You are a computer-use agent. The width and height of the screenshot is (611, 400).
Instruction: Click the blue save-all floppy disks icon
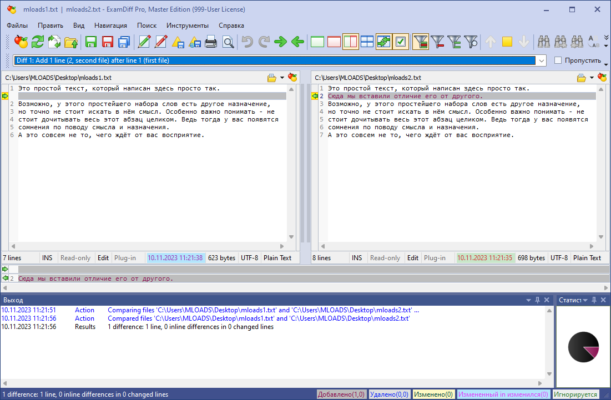pyautogui.click(x=124, y=42)
